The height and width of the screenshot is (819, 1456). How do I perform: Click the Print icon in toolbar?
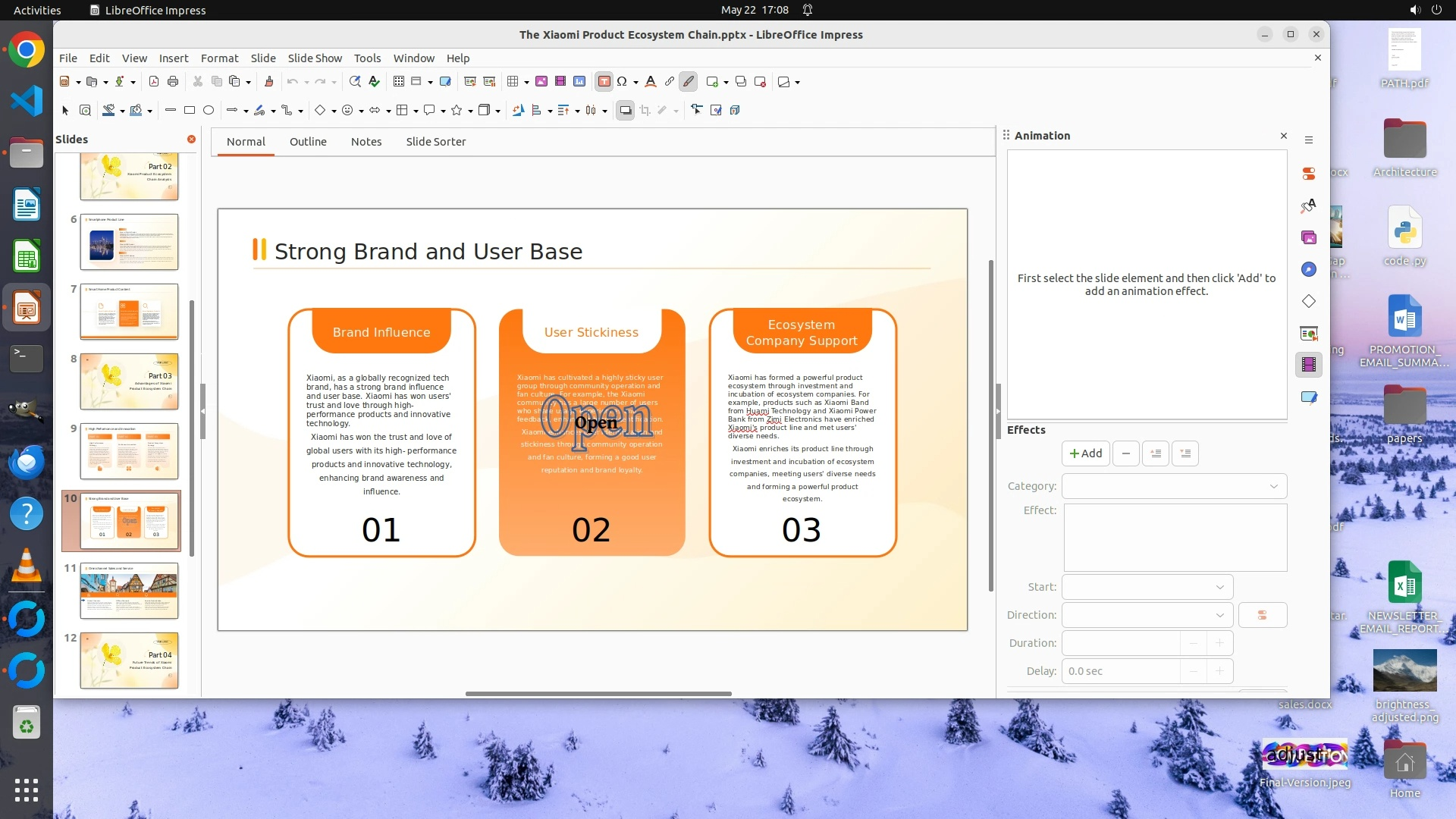(x=173, y=82)
